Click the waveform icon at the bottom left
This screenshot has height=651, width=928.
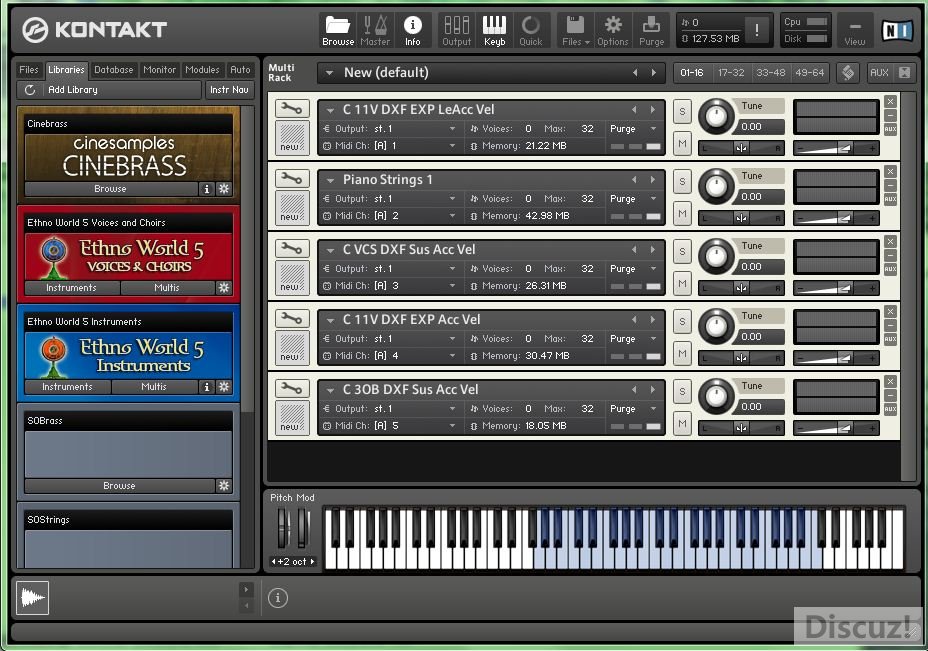(x=33, y=598)
